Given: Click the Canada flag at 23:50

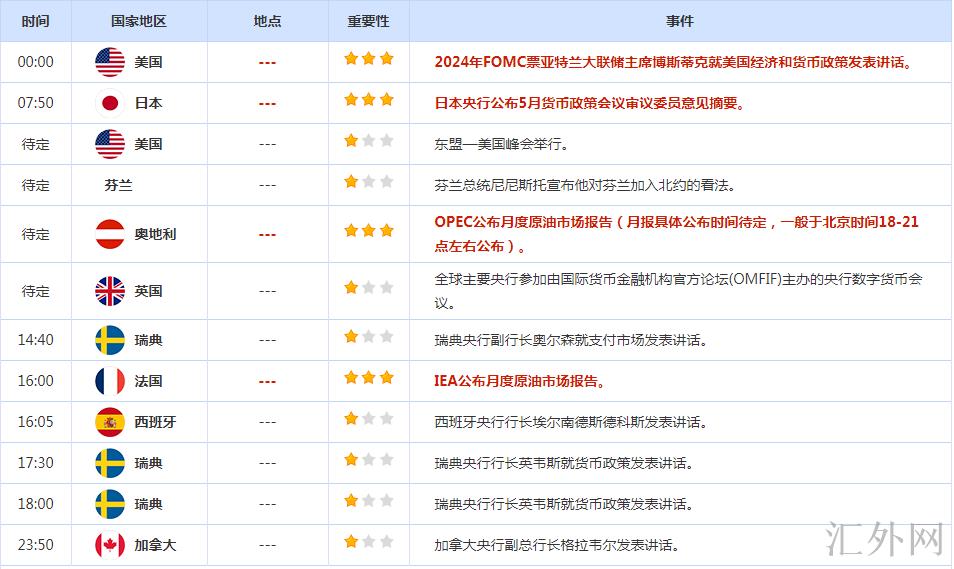Looking at the screenshot, I should pos(110,545).
